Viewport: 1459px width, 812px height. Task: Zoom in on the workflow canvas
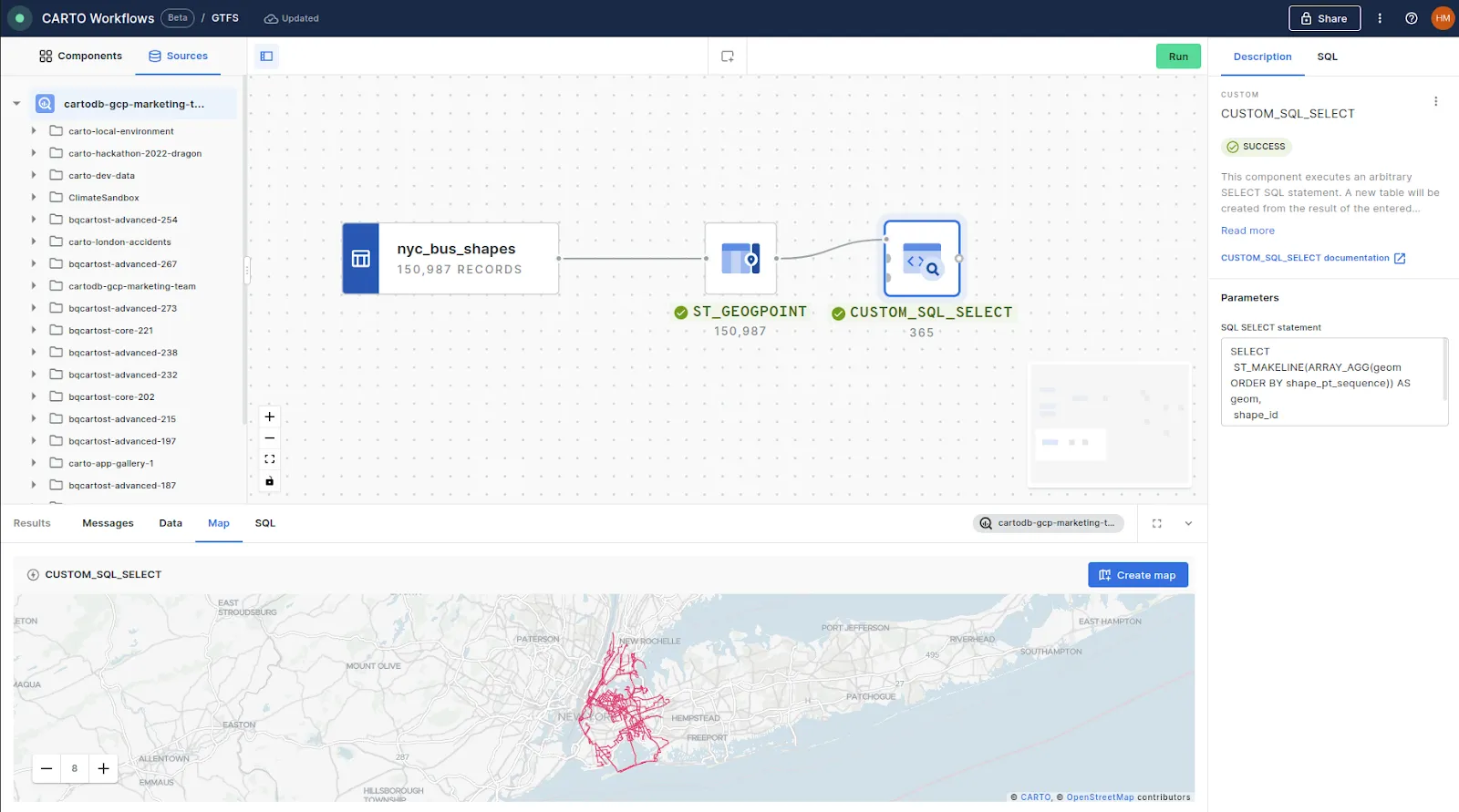click(270, 416)
